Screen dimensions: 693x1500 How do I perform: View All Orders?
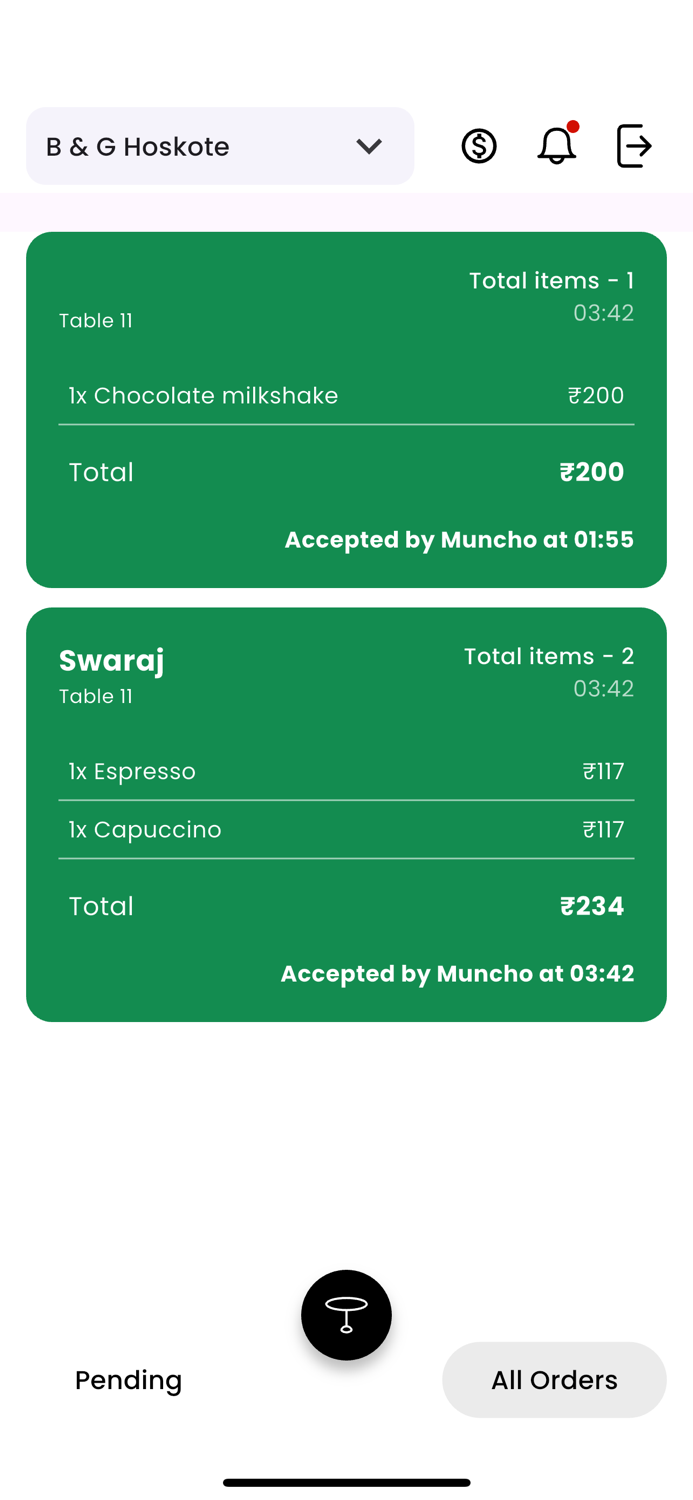click(554, 1379)
